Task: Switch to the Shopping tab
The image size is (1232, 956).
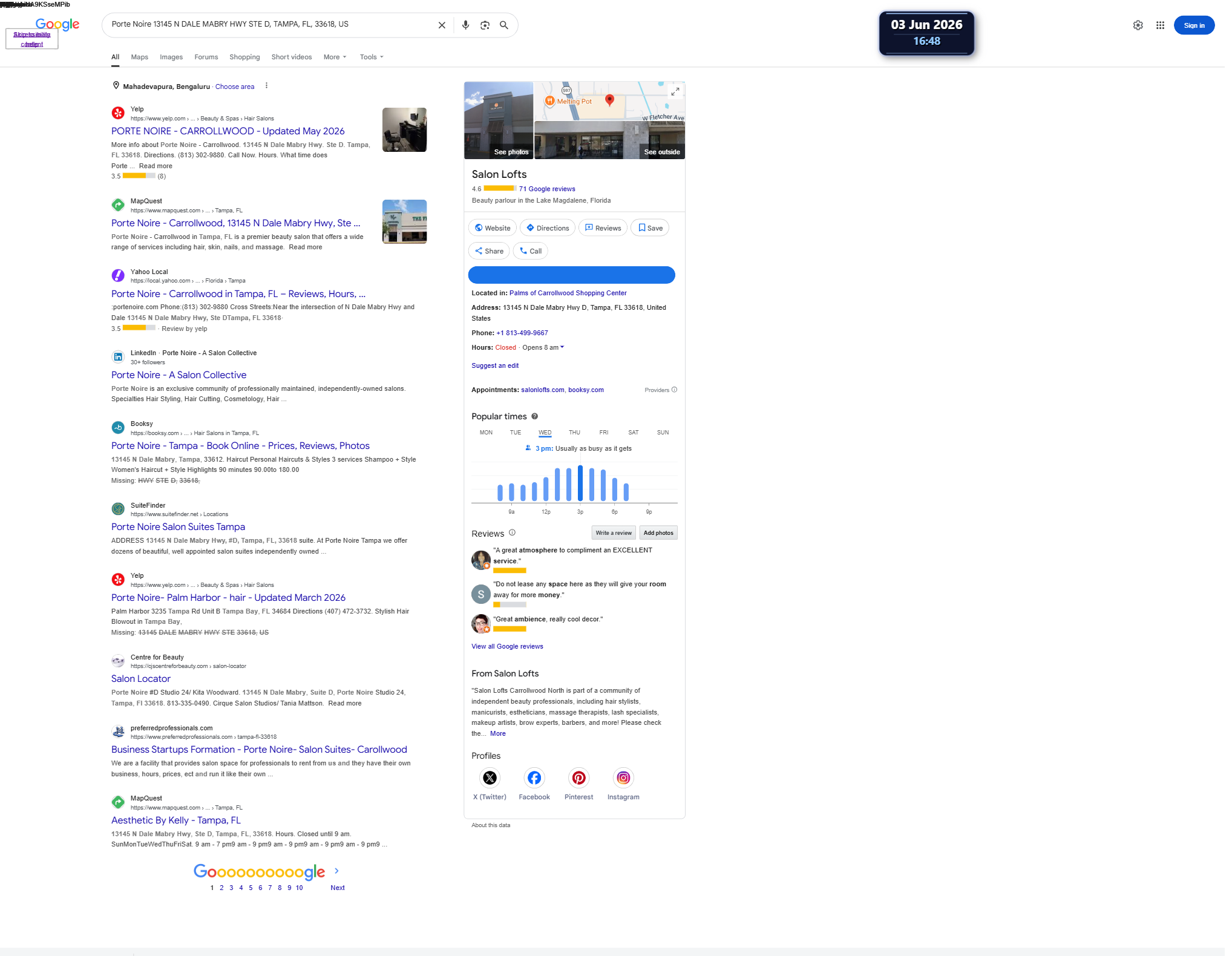Action: 244,57
